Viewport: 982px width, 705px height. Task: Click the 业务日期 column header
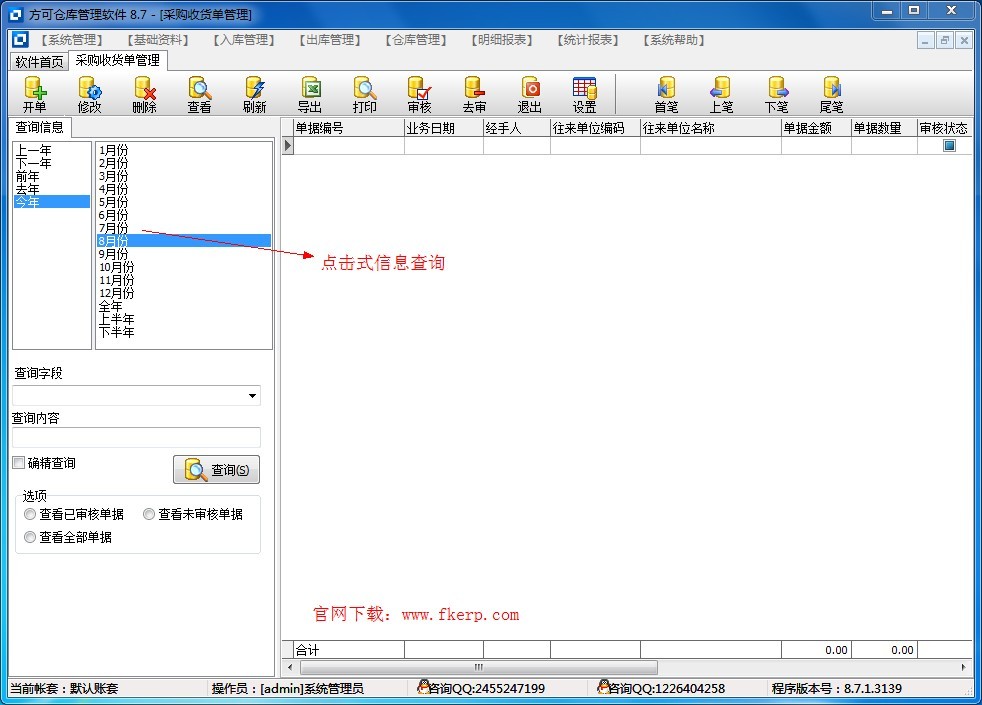(x=443, y=128)
